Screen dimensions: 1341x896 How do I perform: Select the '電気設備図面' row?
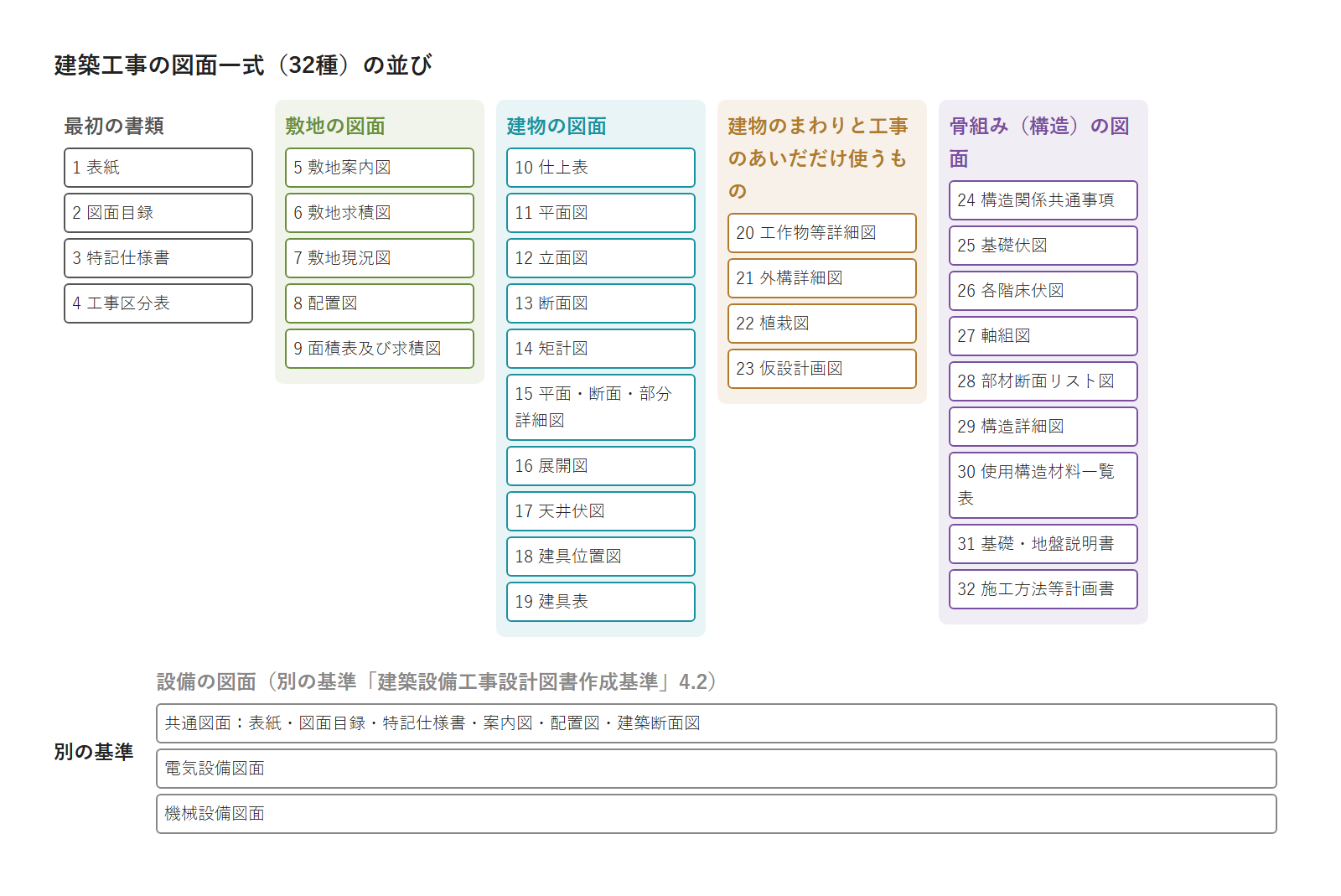[x=717, y=769]
